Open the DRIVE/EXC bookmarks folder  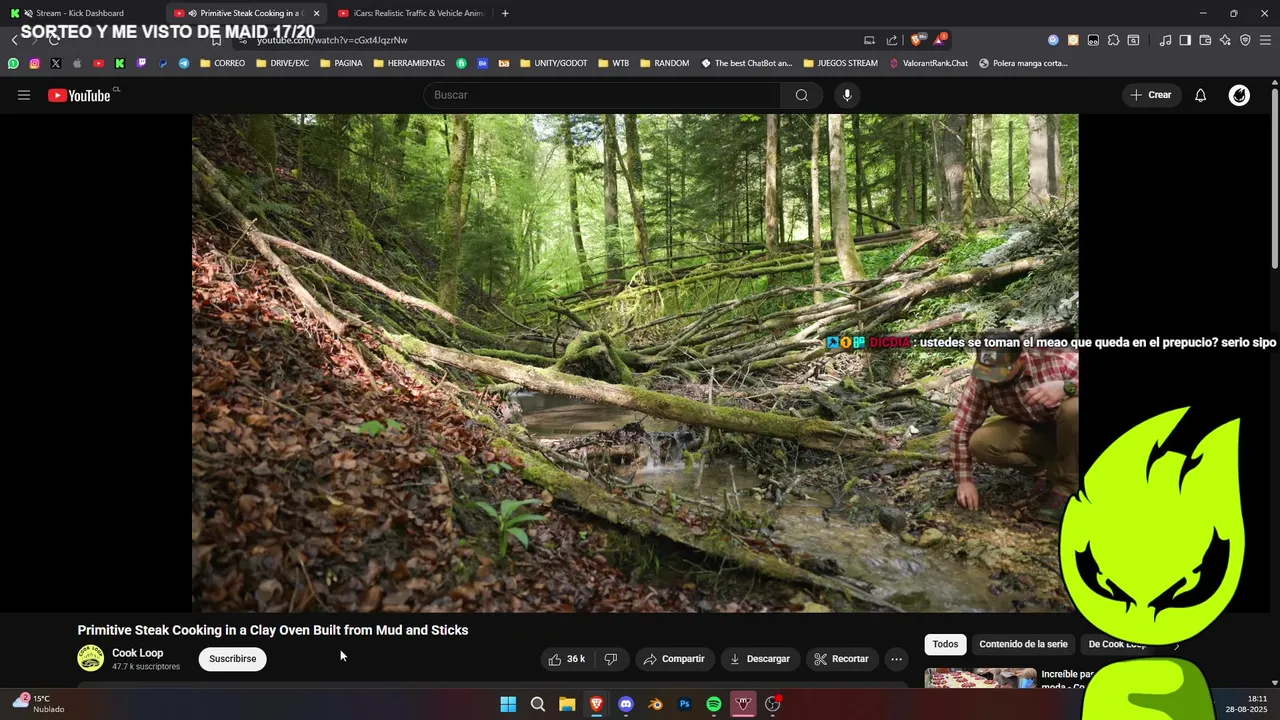pos(282,63)
